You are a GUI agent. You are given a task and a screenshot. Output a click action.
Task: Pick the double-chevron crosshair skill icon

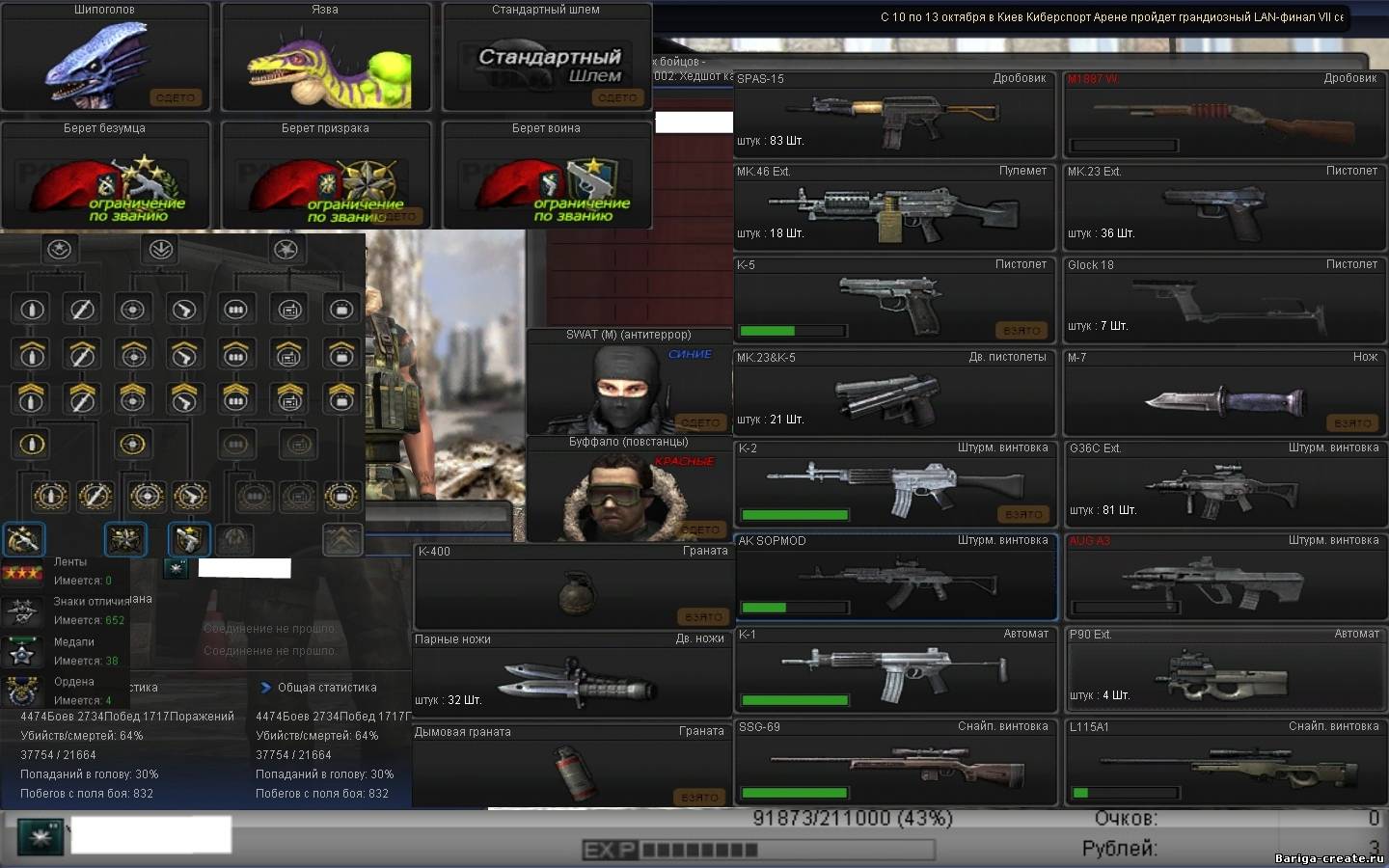(x=133, y=397)
